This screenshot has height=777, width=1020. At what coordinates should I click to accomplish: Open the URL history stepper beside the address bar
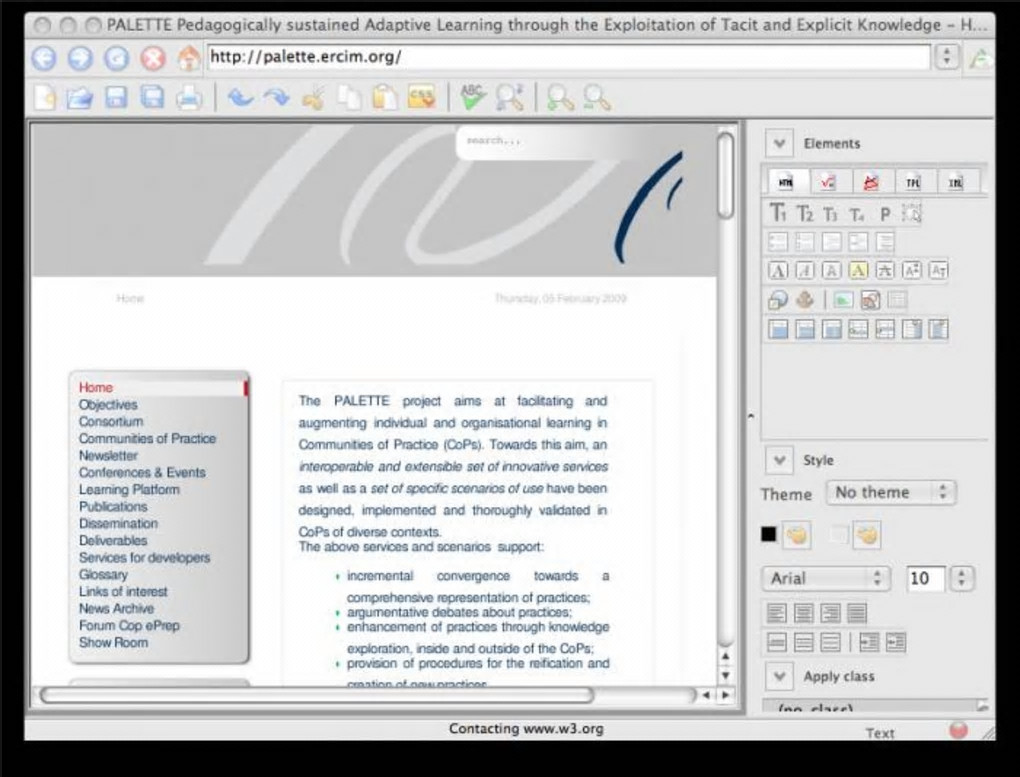947,57
